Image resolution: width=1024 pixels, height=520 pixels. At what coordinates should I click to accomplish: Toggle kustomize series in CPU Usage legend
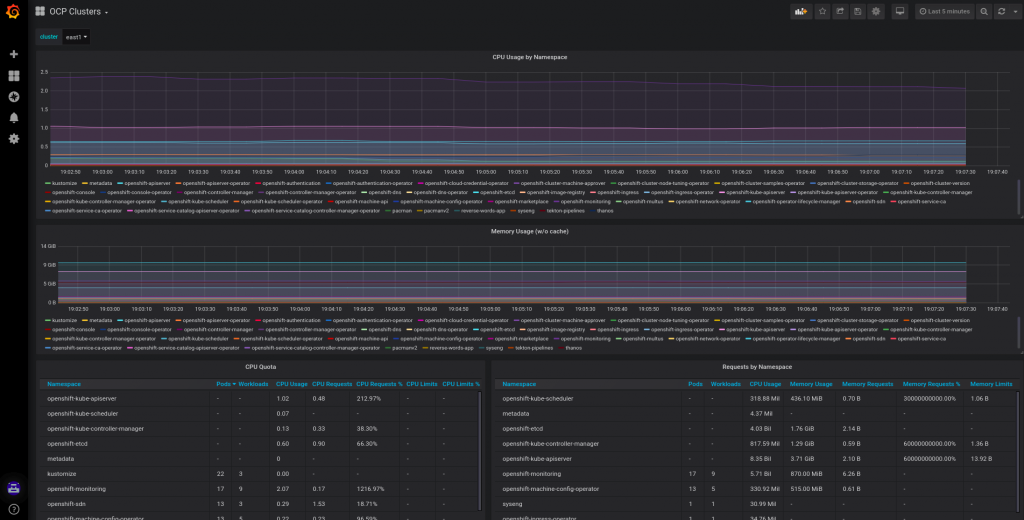pyautogui.click(x=64, y=183)
